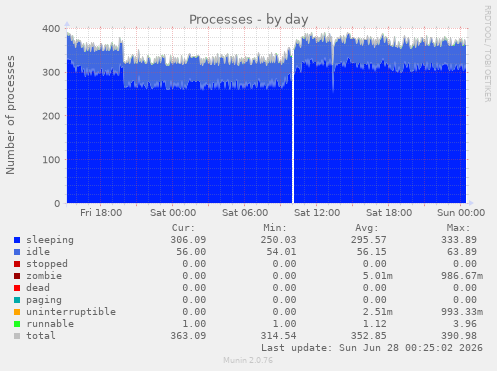Click idle average value 56.15
The height and width of the screenshot is (371, 497).
point(372,252)
